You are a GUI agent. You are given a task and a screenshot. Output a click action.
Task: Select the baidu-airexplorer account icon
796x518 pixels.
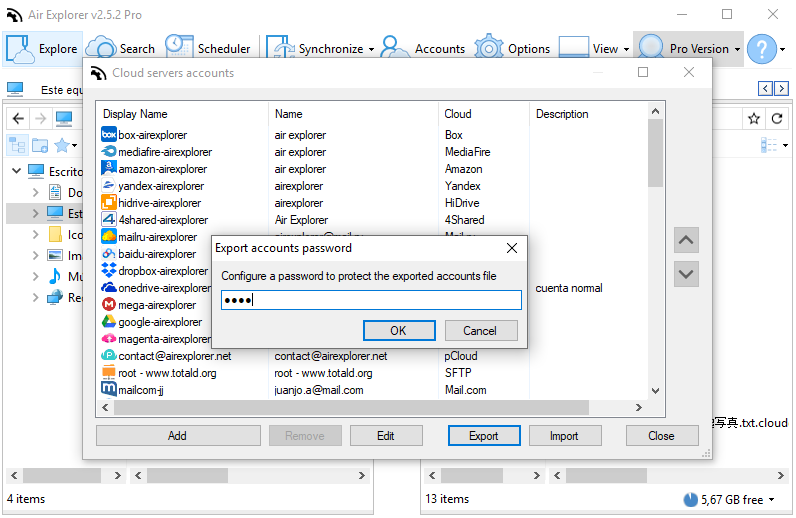(x=109, y=253)
